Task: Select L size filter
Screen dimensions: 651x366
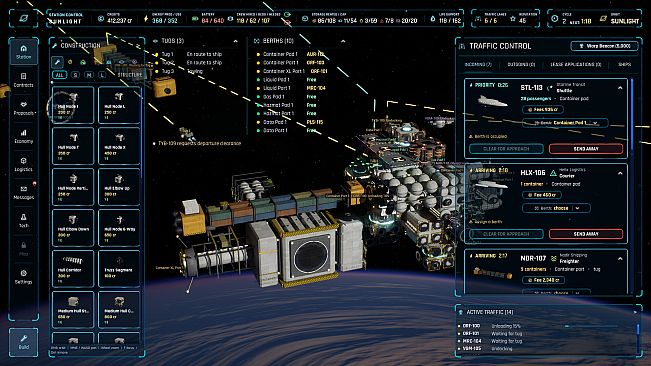Action: (x=102, y=75)
